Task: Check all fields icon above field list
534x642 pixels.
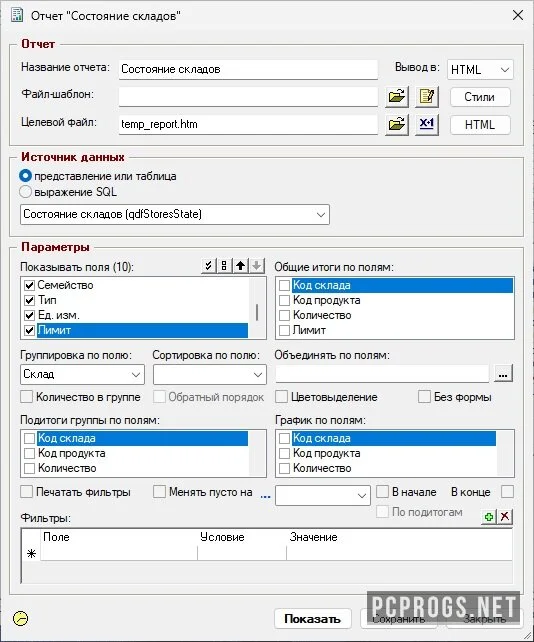Action: pos(208,266)
